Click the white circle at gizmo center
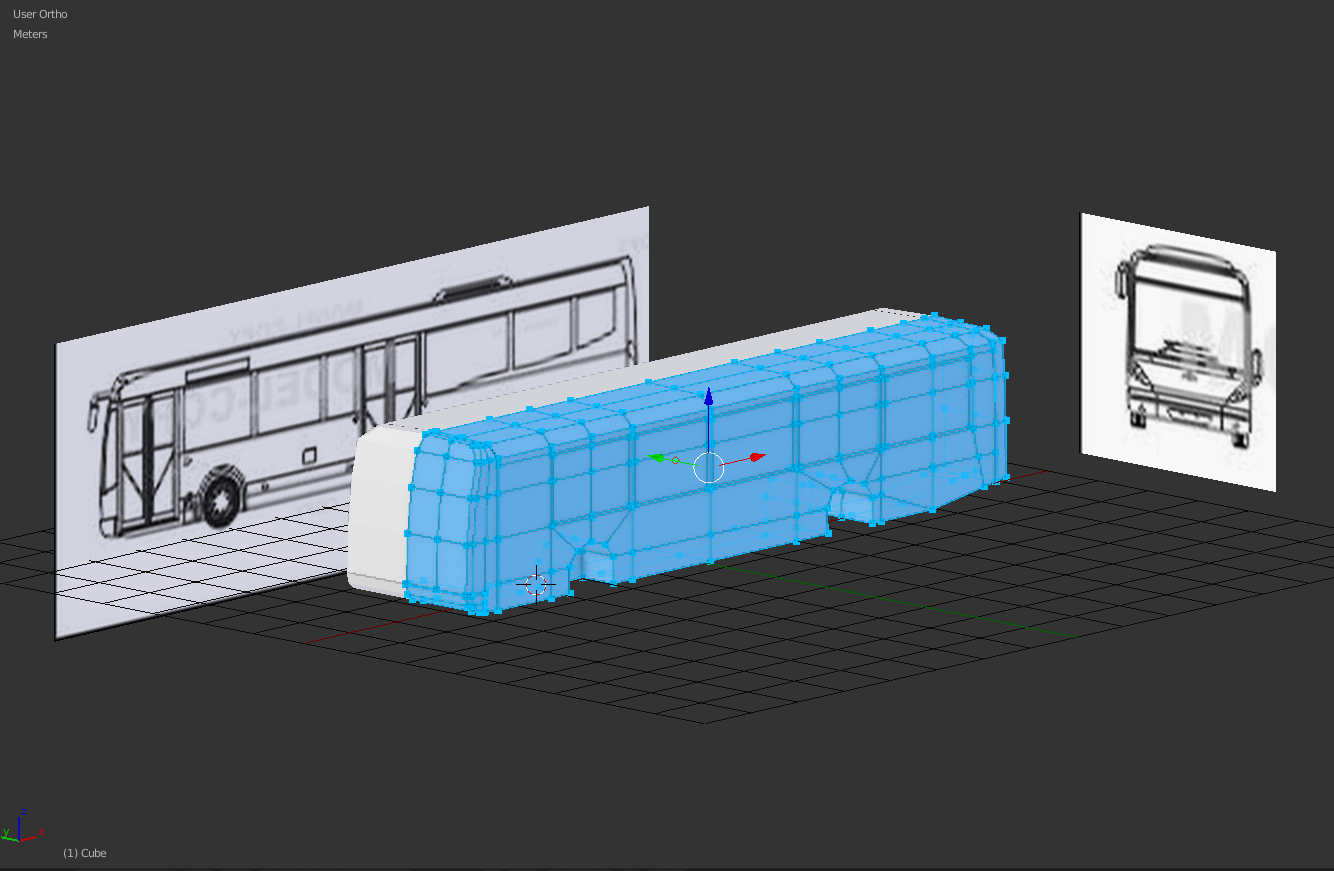The height and width of the screenshot is (871, 1334). click(708, 467)
